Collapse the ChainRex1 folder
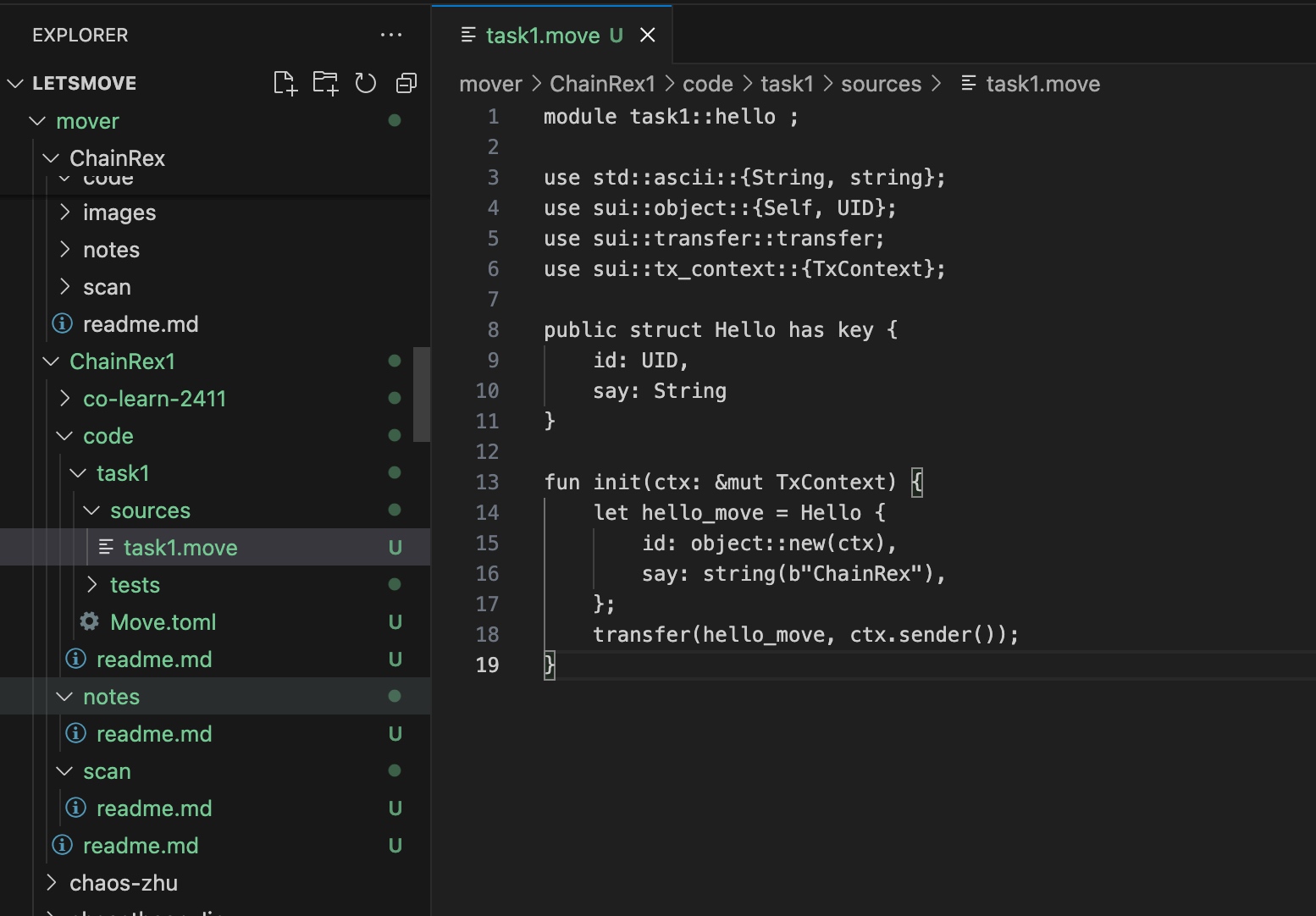1316x916 pixels. (x=51, y=361)
